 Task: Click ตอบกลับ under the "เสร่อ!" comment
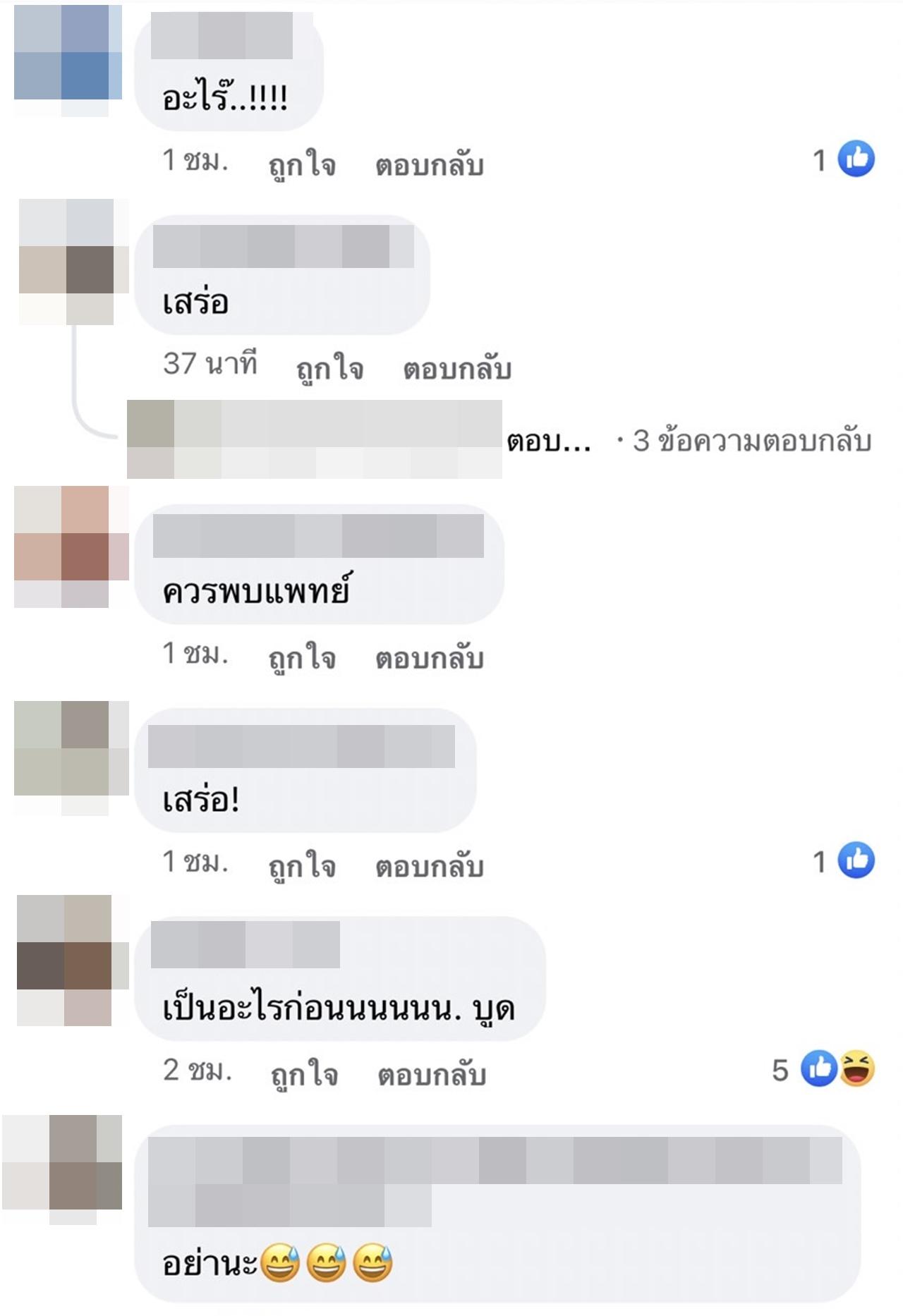click(x=429, y=867)
